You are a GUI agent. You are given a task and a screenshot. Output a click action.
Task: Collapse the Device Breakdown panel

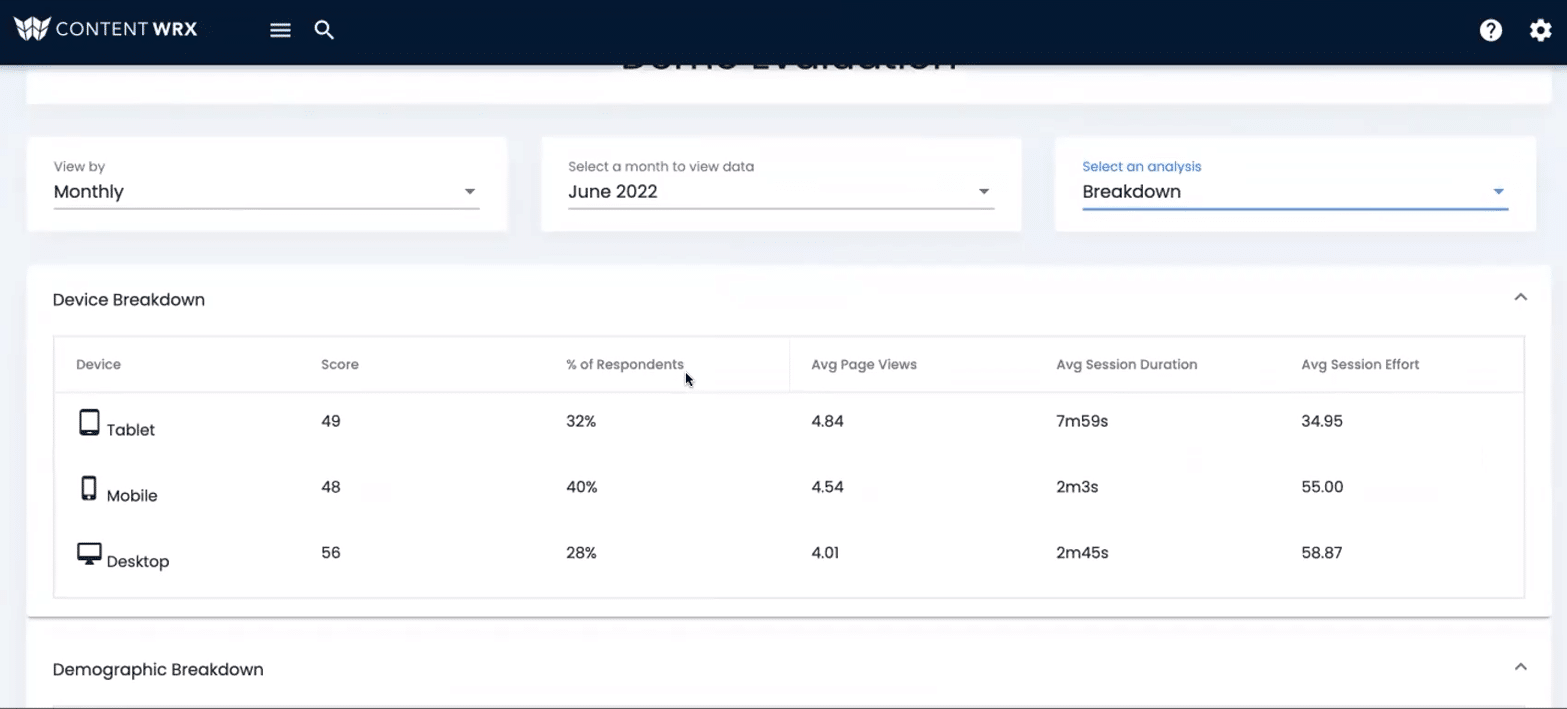coord(1520,297)
